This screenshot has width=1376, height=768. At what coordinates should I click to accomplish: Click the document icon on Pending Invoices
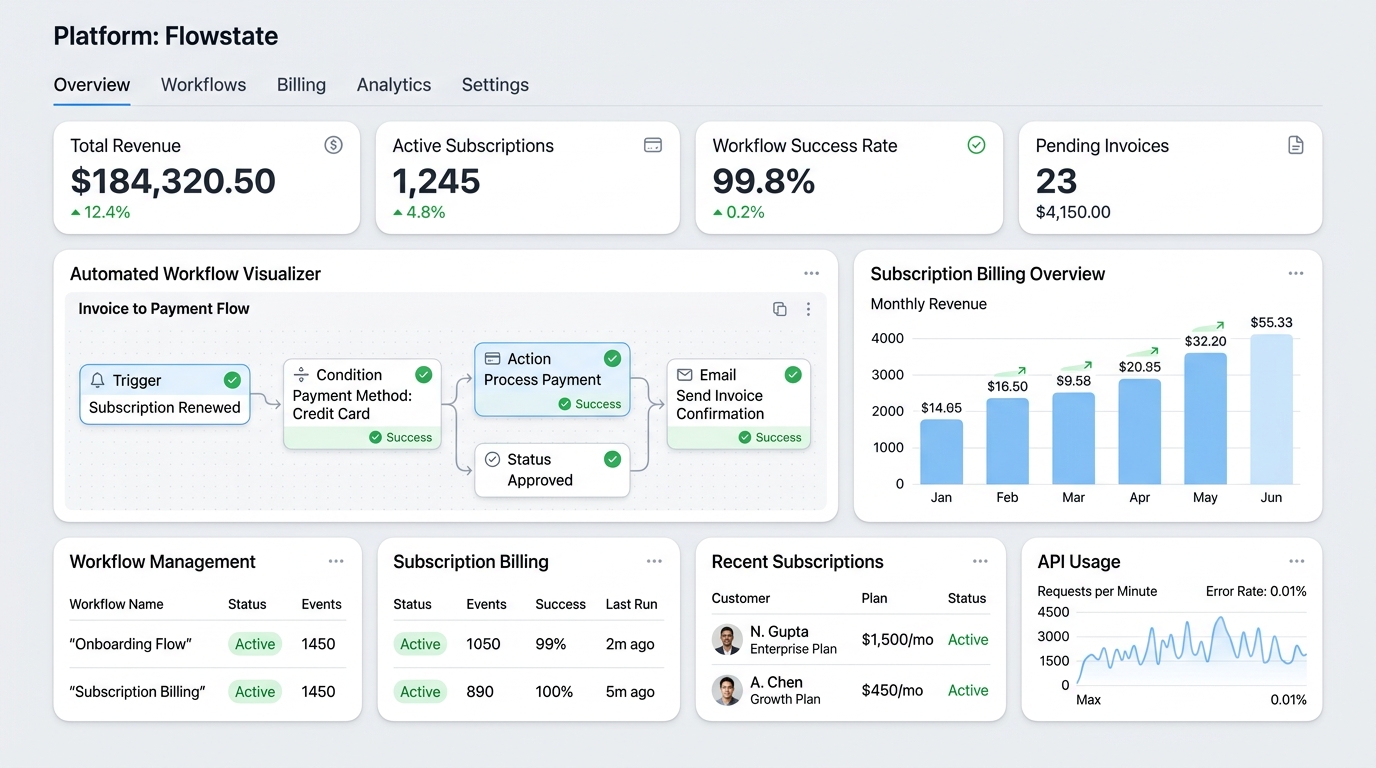(x=1296, y=145)
